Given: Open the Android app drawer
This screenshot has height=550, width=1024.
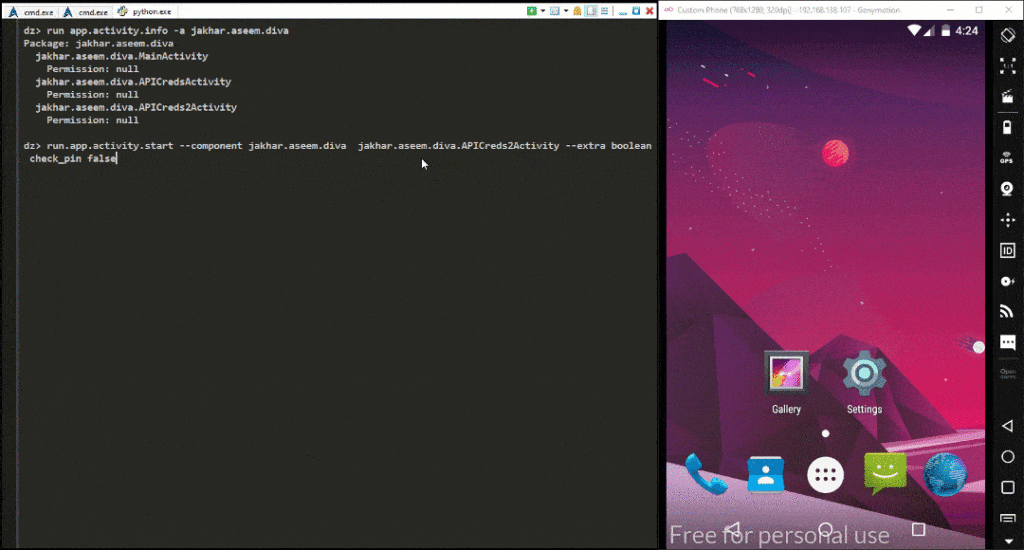Looking at the screenshot, I should 825,475.
